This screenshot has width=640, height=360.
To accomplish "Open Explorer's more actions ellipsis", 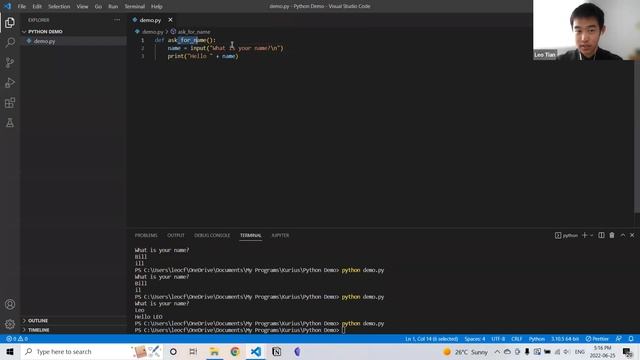I will pos(117,20).
